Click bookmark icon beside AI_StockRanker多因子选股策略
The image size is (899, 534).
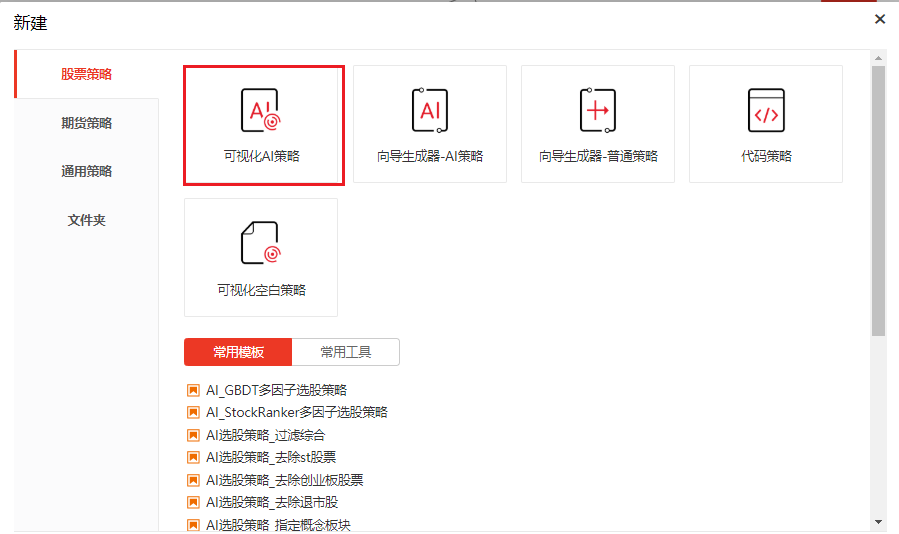193,412
